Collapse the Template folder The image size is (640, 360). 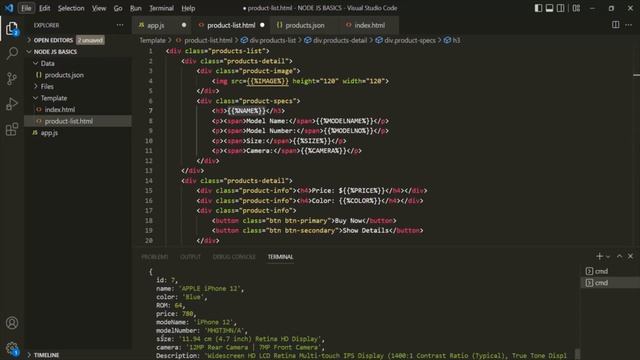coord(54,98)
